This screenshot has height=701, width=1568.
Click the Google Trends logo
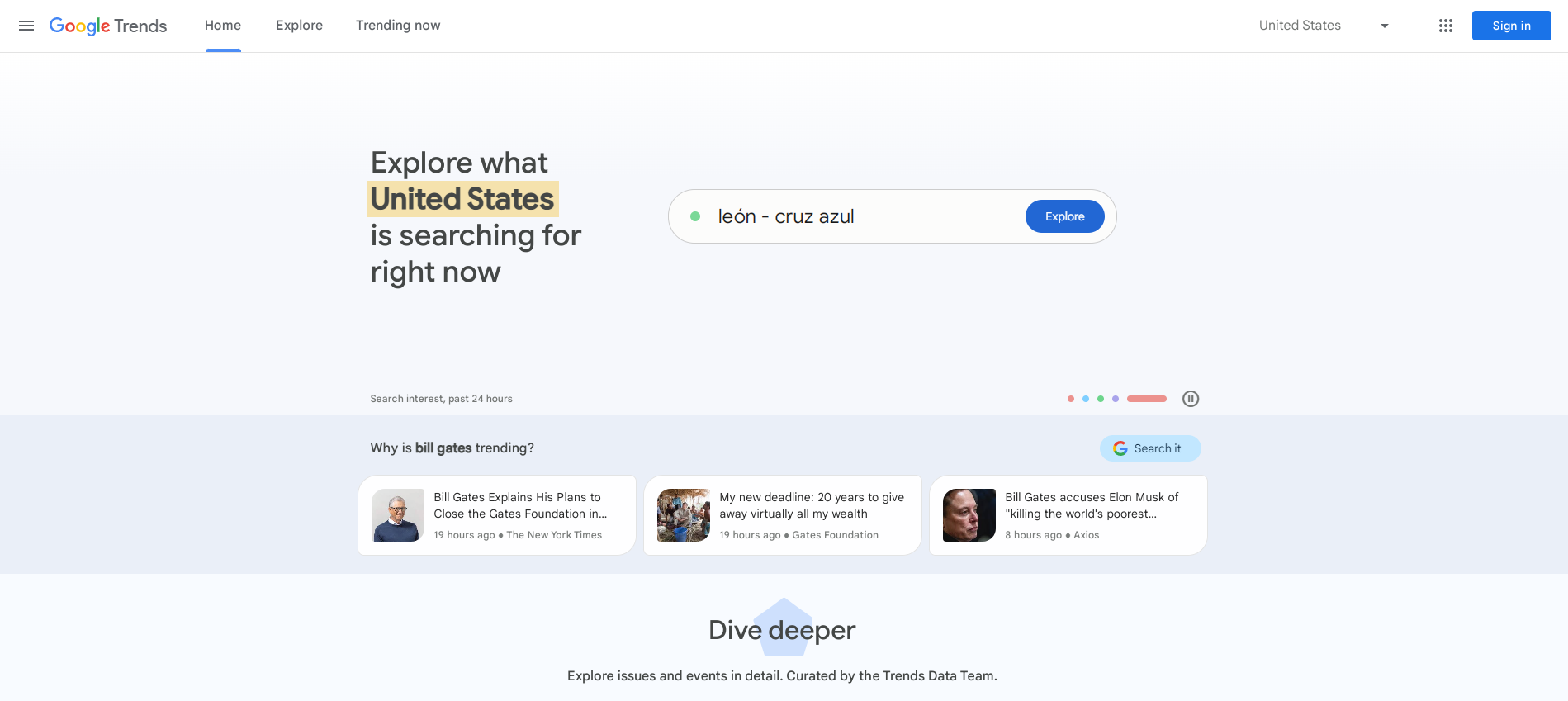coord(108,26)
